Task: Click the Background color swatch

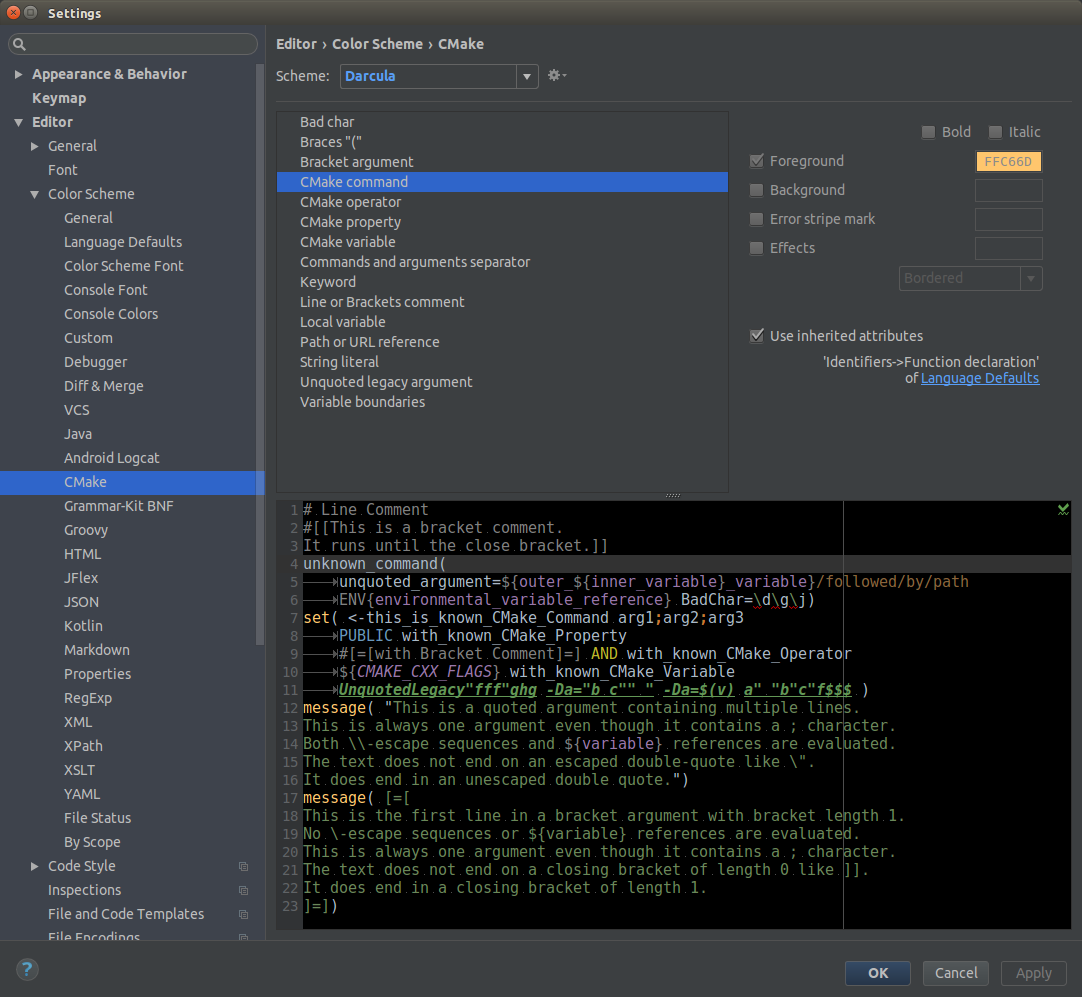Action: pos(1008,190)
